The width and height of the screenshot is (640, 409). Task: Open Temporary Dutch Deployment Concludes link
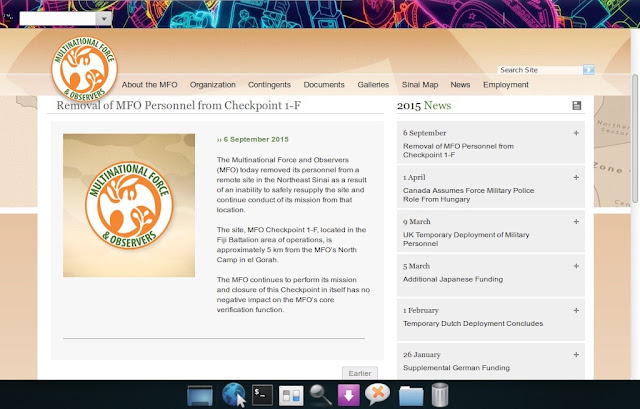[473, 324]
